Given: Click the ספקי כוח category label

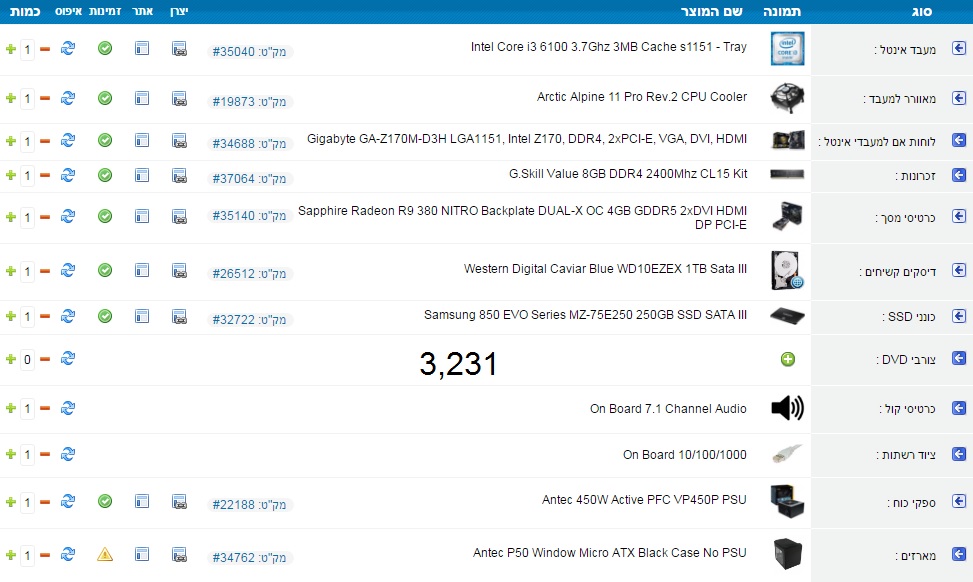Looking at the screenshot, I should point(912,503).
